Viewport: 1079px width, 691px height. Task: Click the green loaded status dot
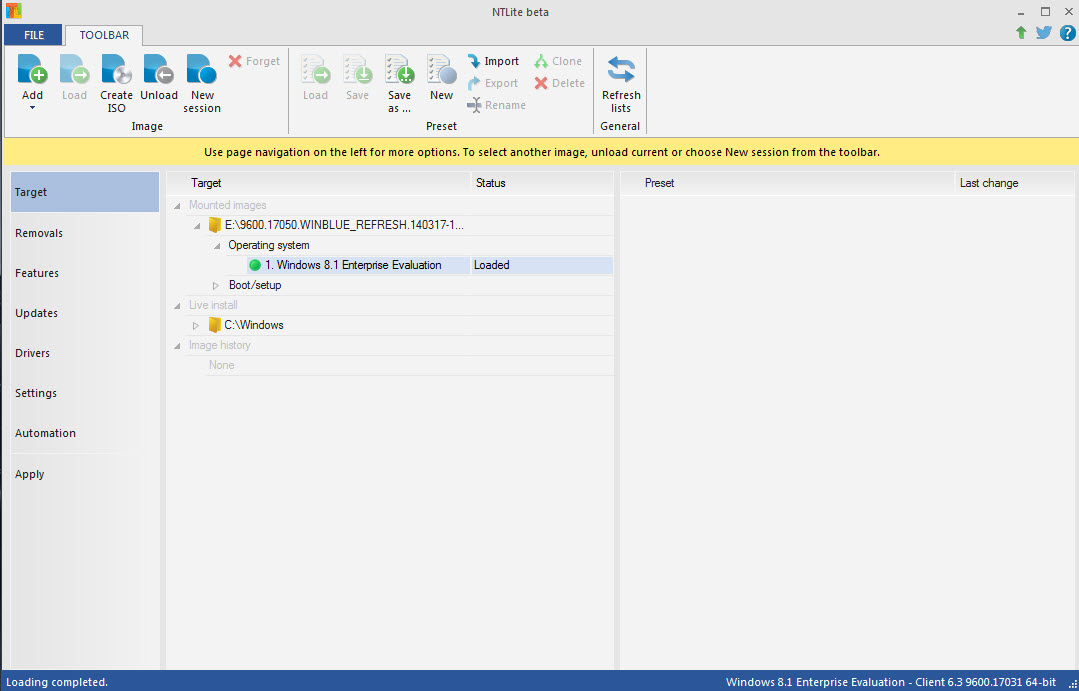coord(255,265)
